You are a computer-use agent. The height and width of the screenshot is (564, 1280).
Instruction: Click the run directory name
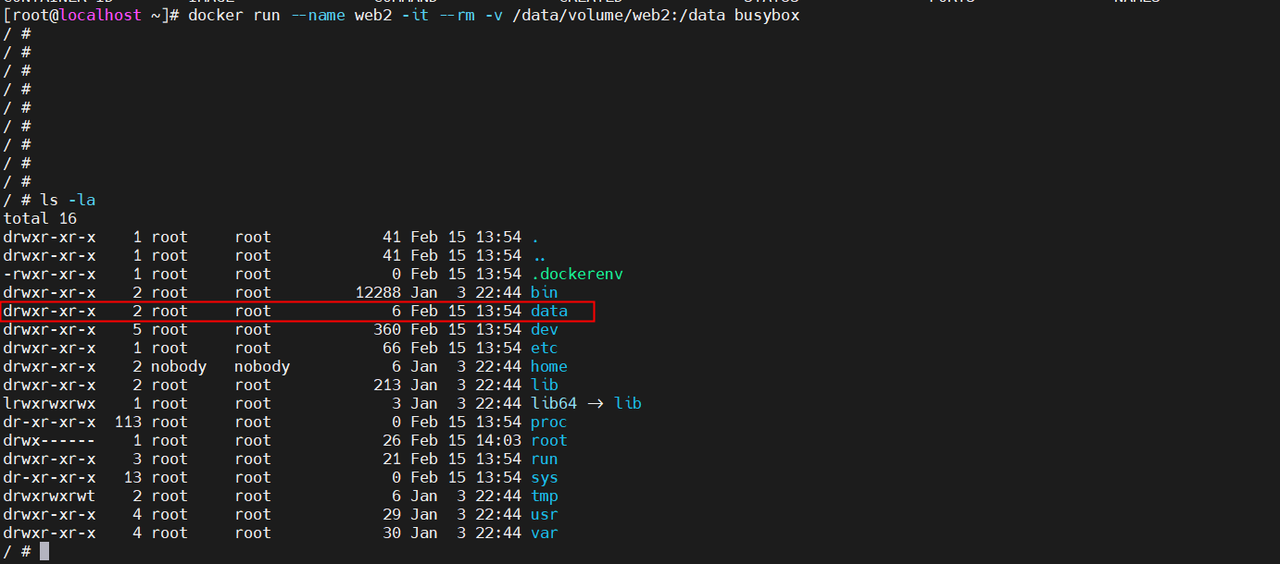click(544, 459)
